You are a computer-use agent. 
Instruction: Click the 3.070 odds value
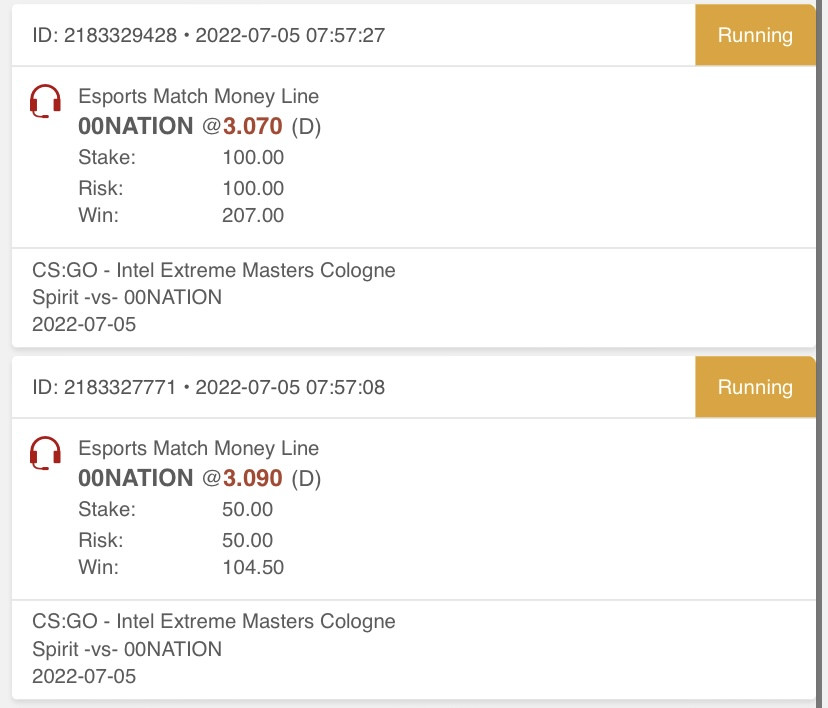coord(252,126)
